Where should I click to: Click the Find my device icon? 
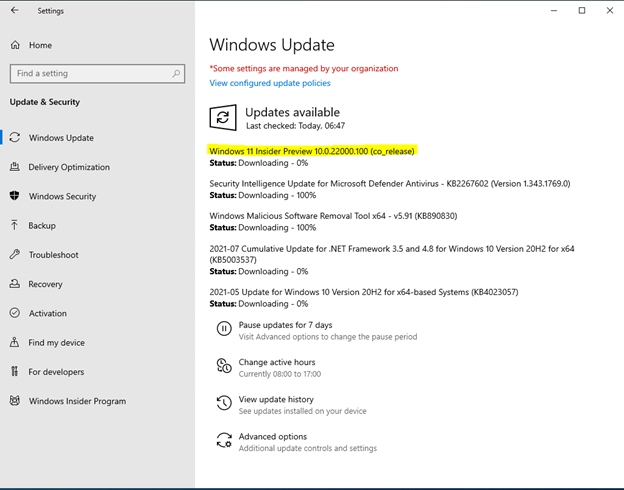click(15, 342)
